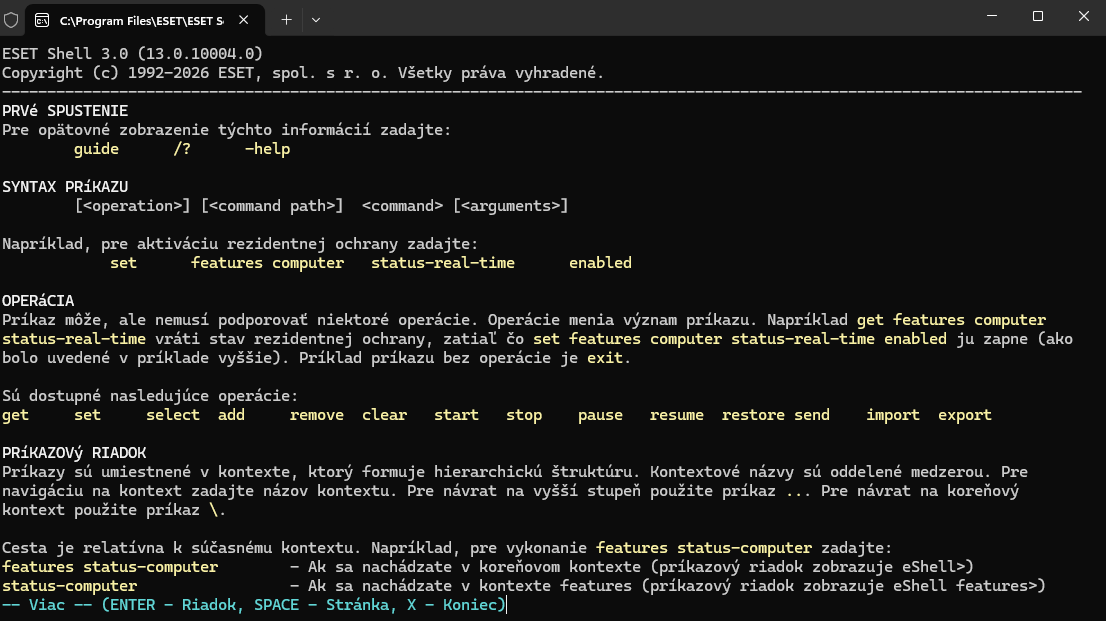Click the terminal icon on the ESET tab
The height and width of the screenshot is (621, 1106).
[42, 20]
